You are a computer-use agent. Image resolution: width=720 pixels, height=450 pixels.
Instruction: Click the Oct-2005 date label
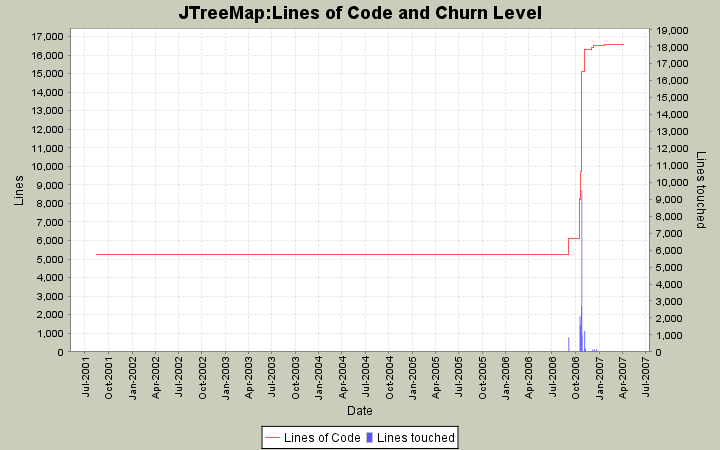click(x=483, y=377)
